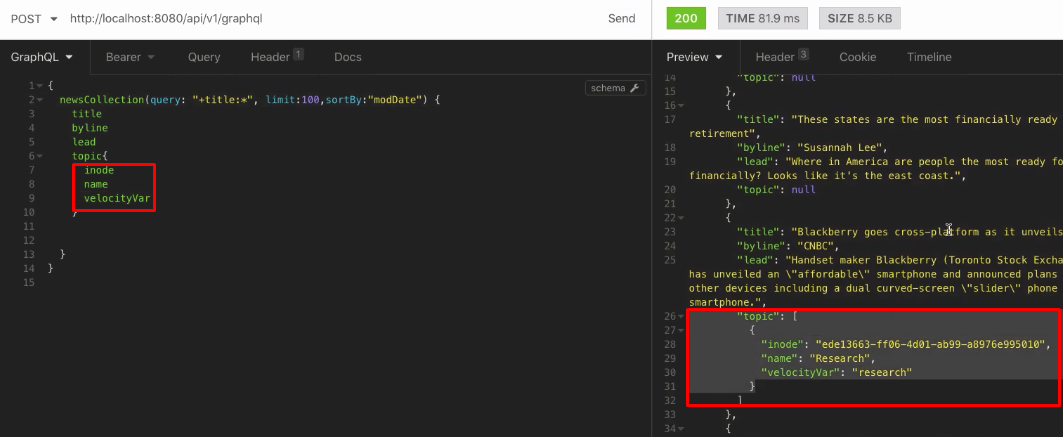Click the Header tab count badge 1

pos(298,54)
